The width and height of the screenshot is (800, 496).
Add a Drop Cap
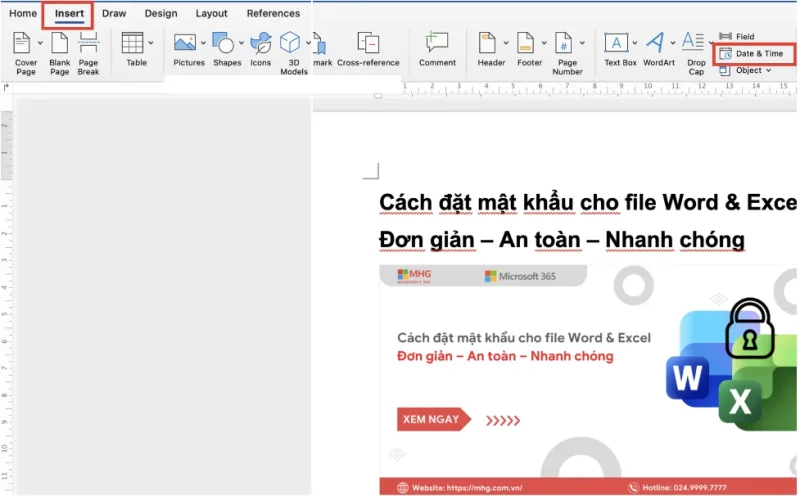pos(695,53)
